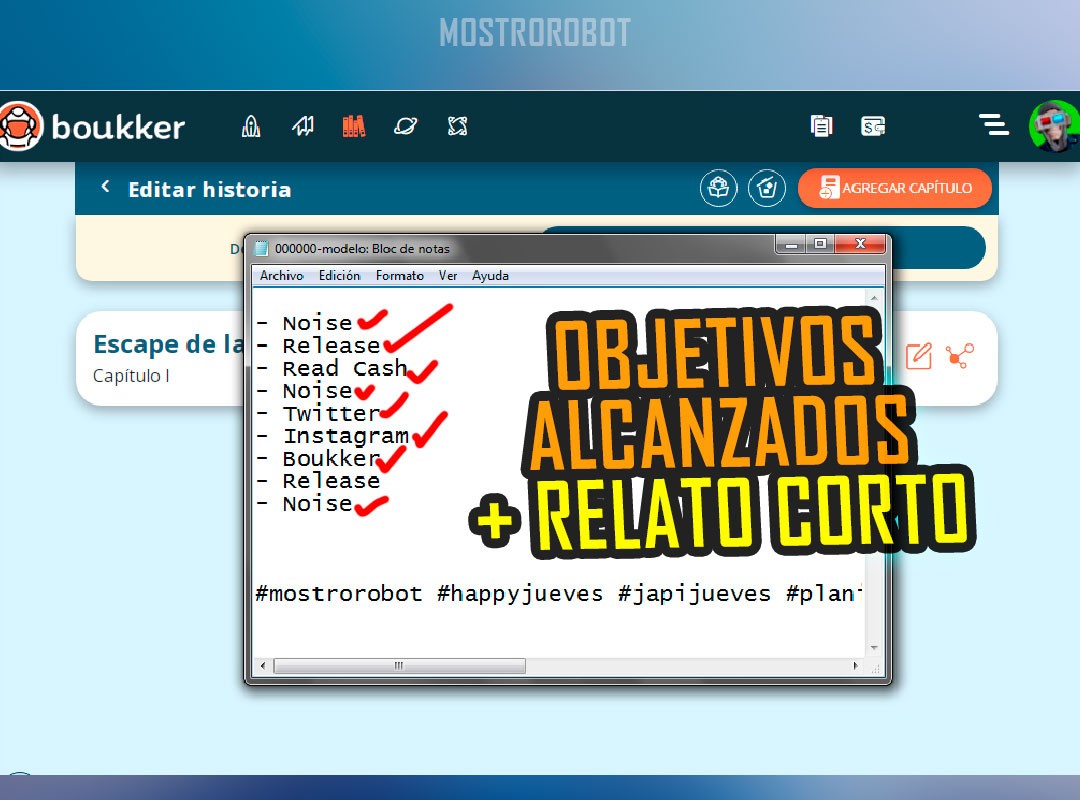
Task: Open the user profile avatar
Action: [x=1054, y=126]
